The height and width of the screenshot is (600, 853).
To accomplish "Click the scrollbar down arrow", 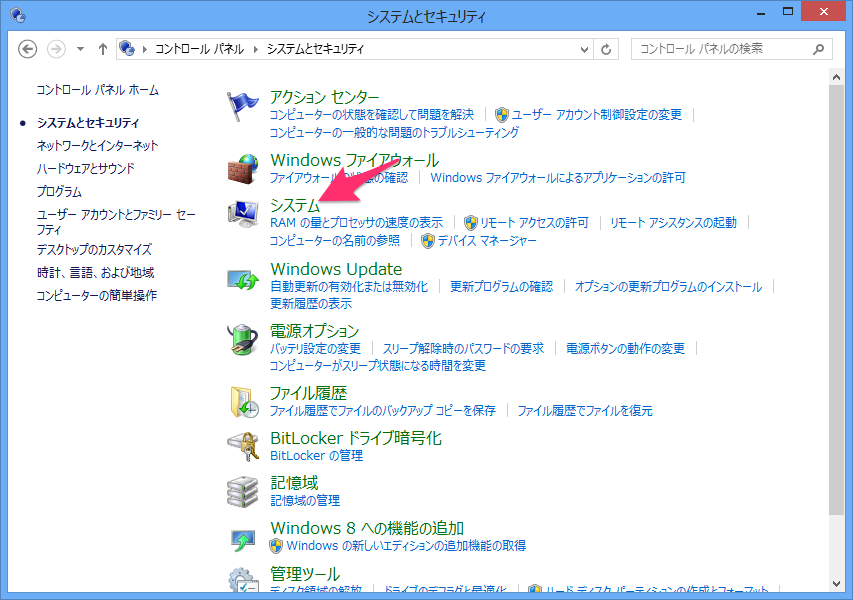I will point(837,584).
